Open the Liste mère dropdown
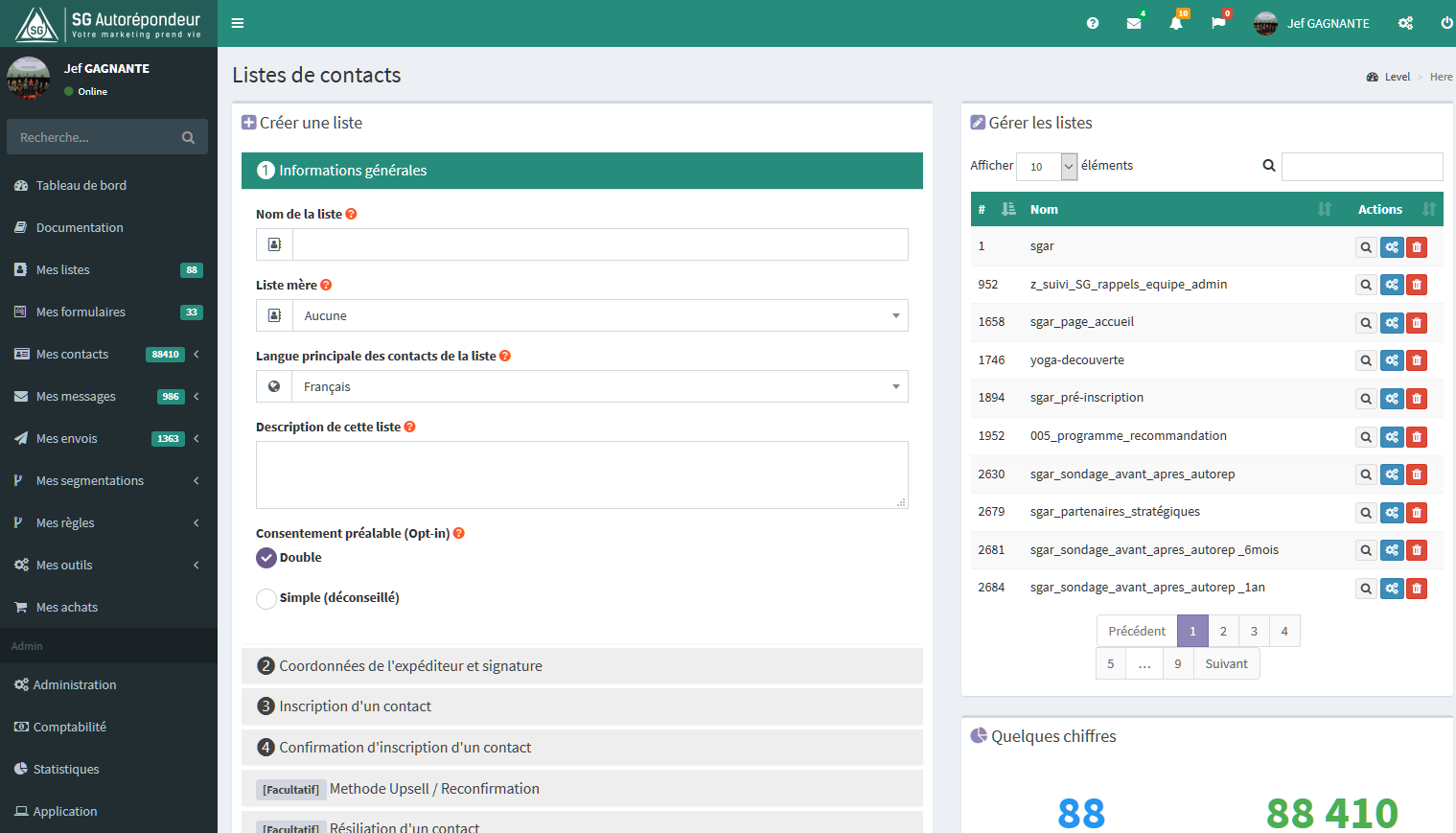Image resolution: width=1456 pixels, height=833 pixels. point(600,315)
